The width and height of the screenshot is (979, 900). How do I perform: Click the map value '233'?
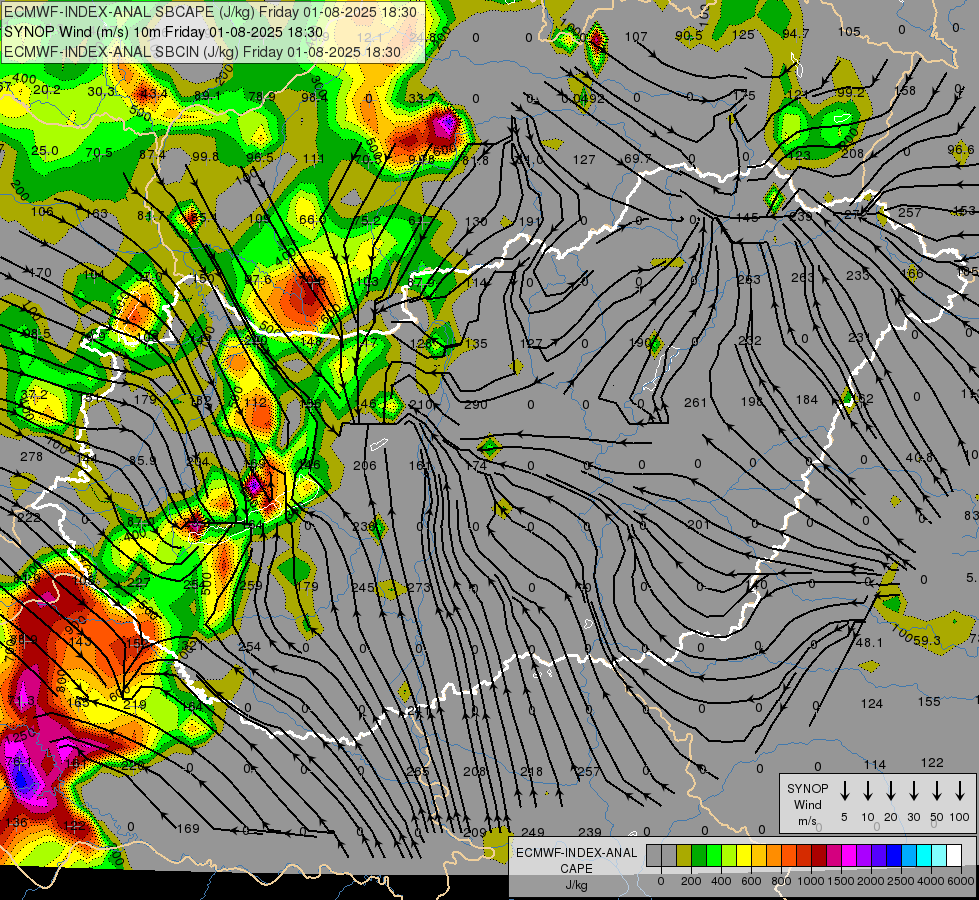pyautogui.click(x=858, y=275)
